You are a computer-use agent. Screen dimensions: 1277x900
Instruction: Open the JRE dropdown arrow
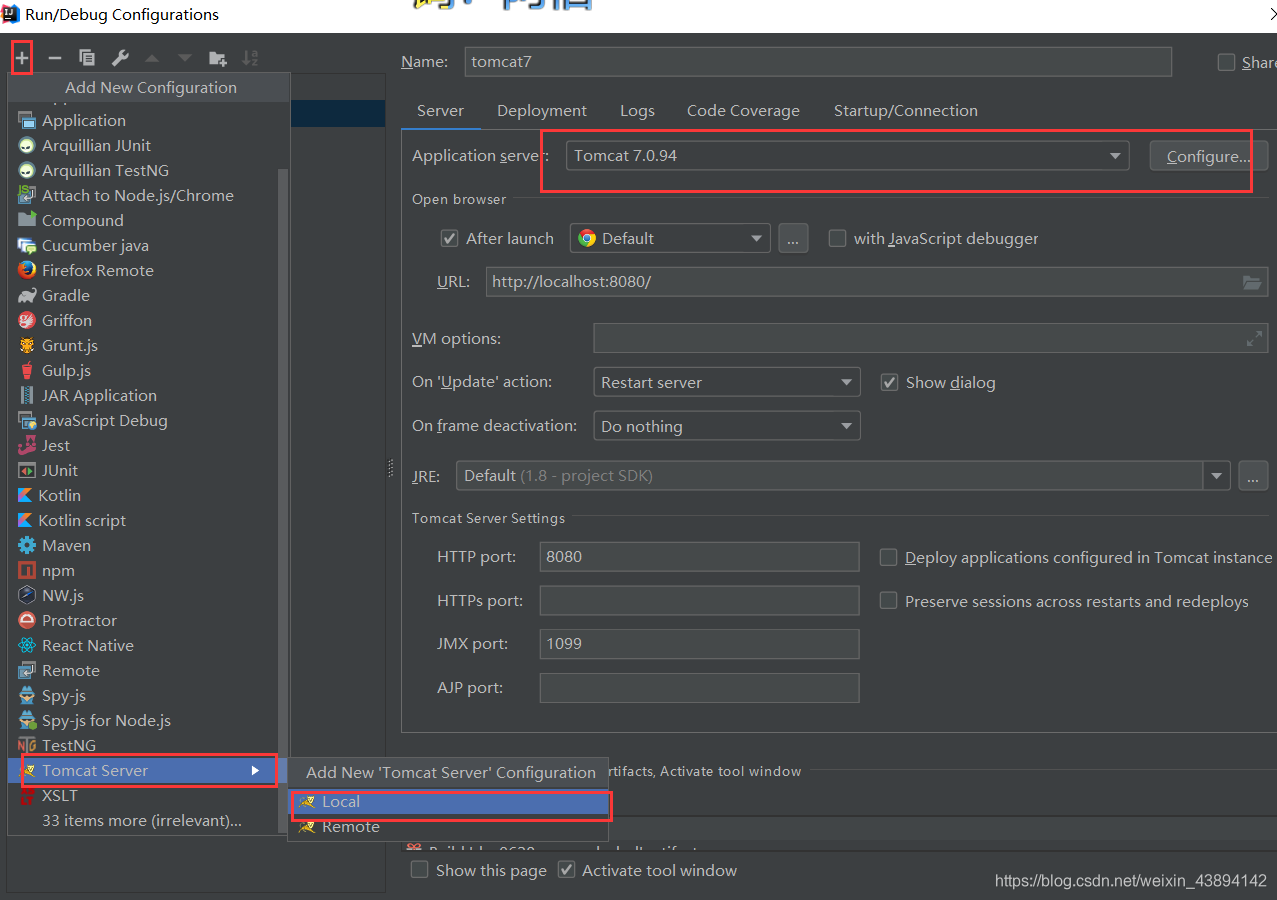(x=1217, y=476)
